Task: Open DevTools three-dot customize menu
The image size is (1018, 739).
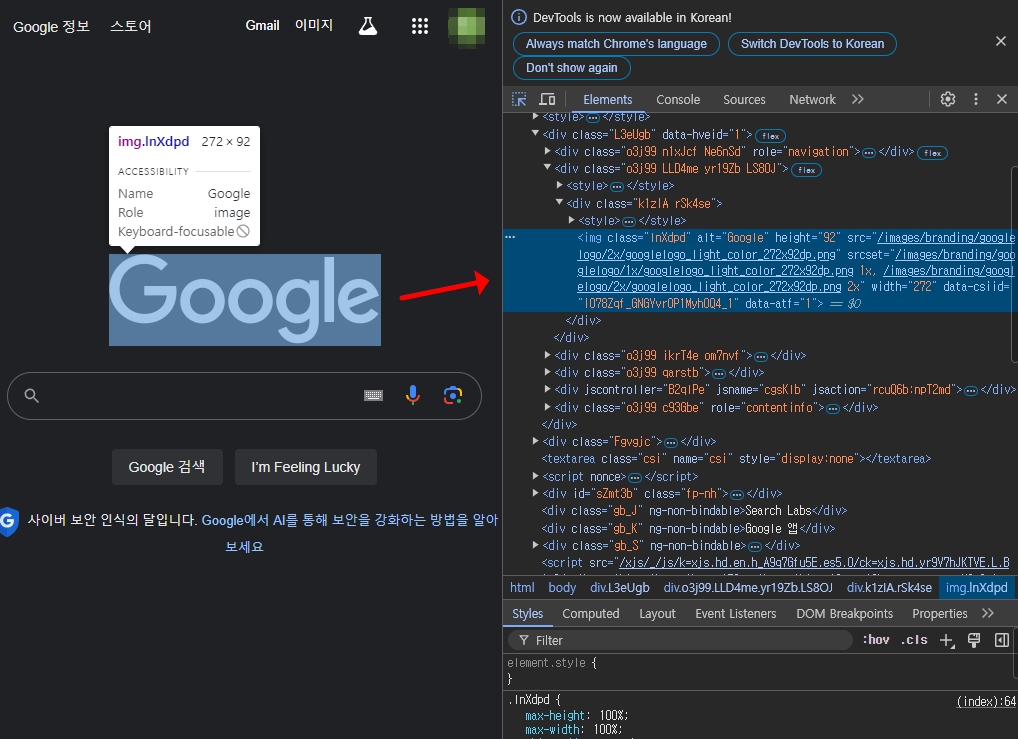Action: (x=976, y=99)
